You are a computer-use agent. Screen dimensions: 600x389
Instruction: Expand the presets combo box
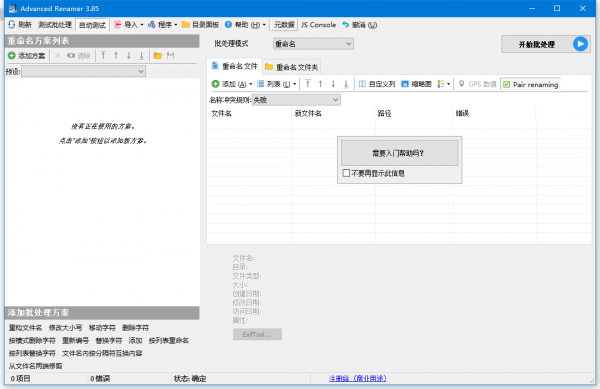[x=83, y=71]
